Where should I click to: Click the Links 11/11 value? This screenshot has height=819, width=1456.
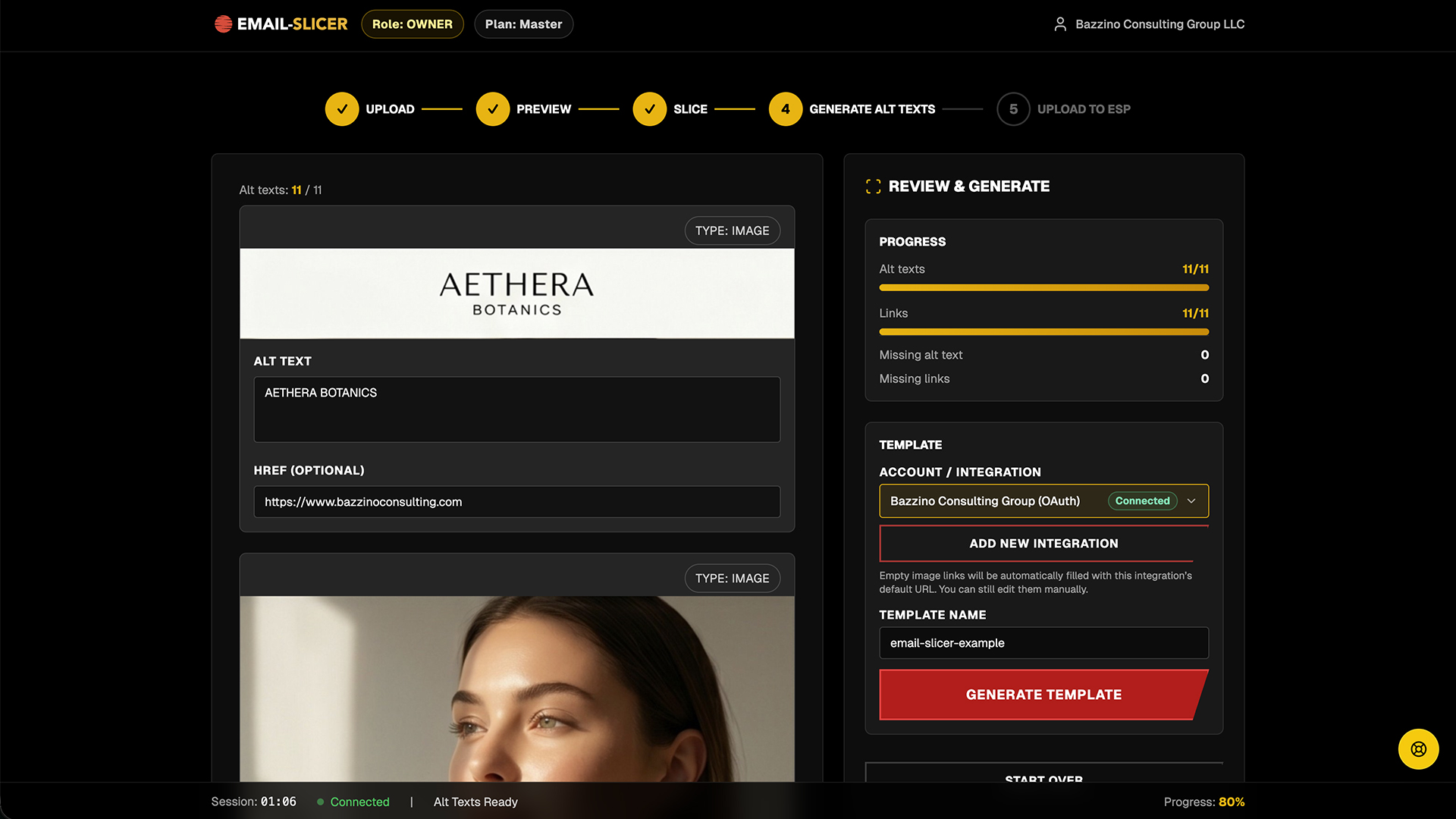(1195, 313)
